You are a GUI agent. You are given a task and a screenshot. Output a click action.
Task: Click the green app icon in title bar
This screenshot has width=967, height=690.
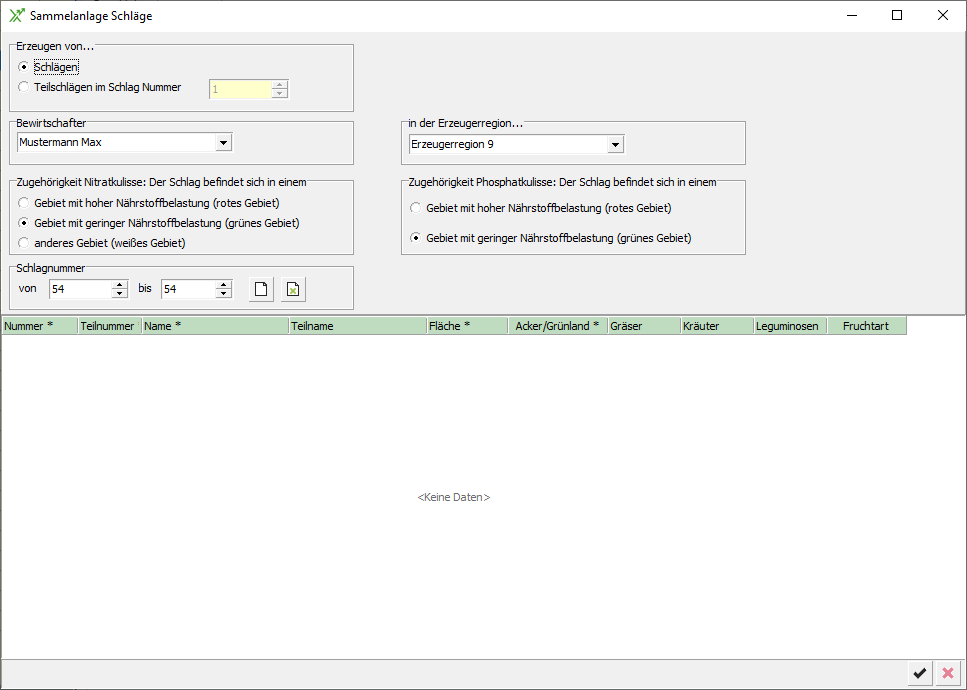tap(16, 16)
